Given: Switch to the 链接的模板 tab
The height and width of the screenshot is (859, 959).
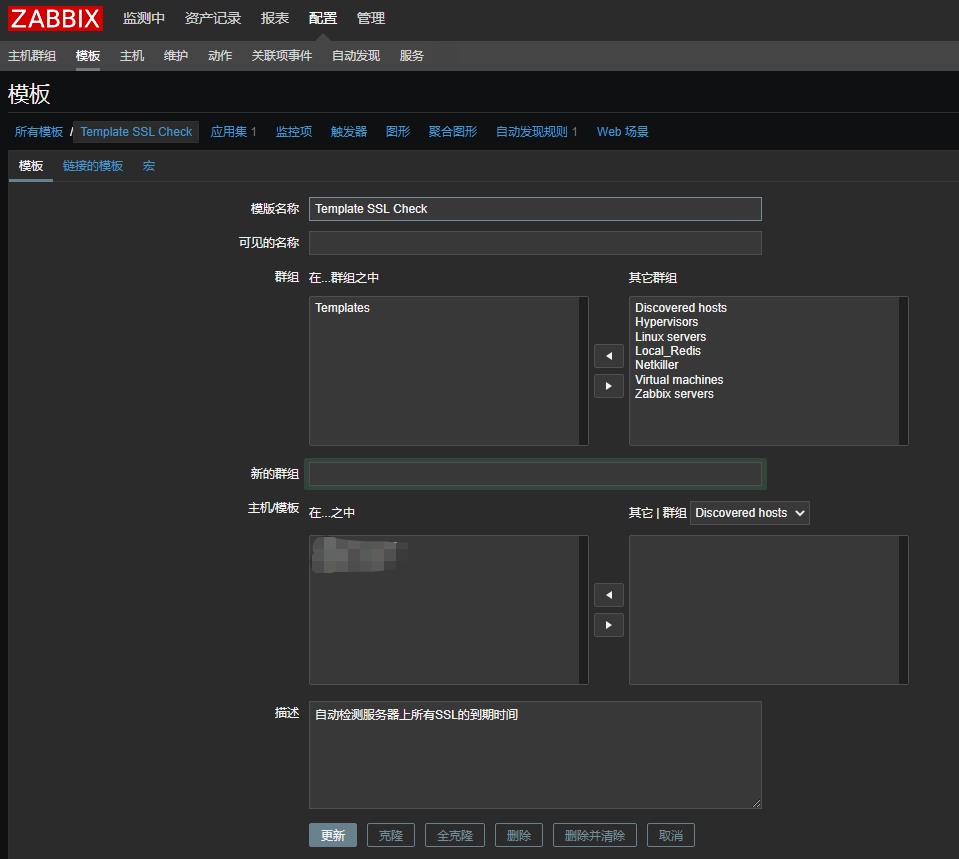Looking at the screenshot, I should tap(92, 166).
